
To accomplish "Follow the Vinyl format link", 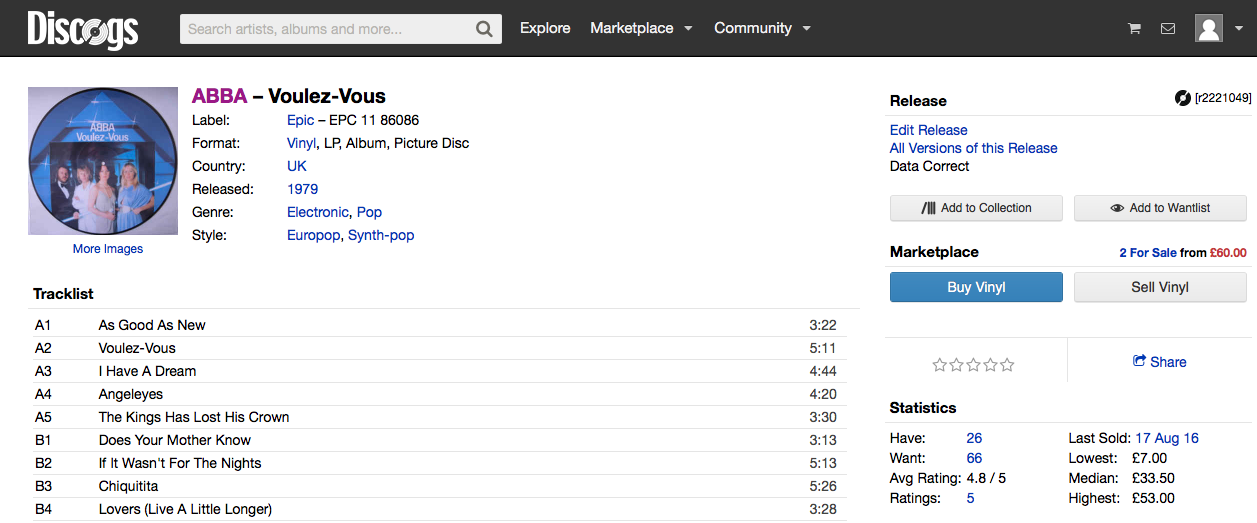I will pyautogui.click(x=301, y=143).
